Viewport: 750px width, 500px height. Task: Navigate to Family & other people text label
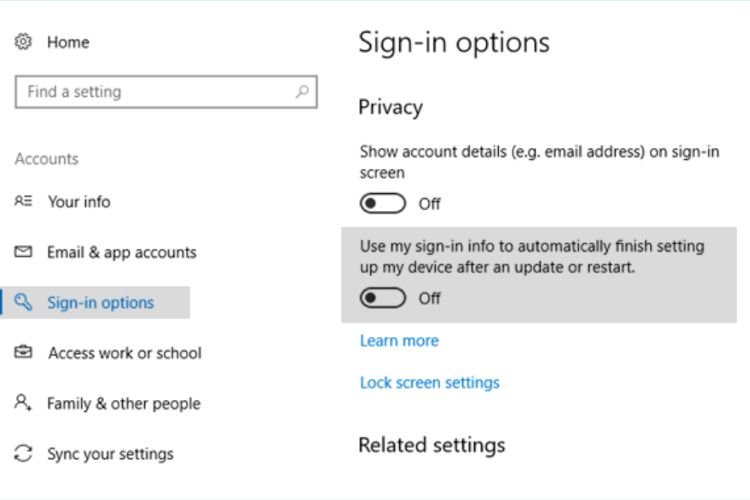[123, 404]
